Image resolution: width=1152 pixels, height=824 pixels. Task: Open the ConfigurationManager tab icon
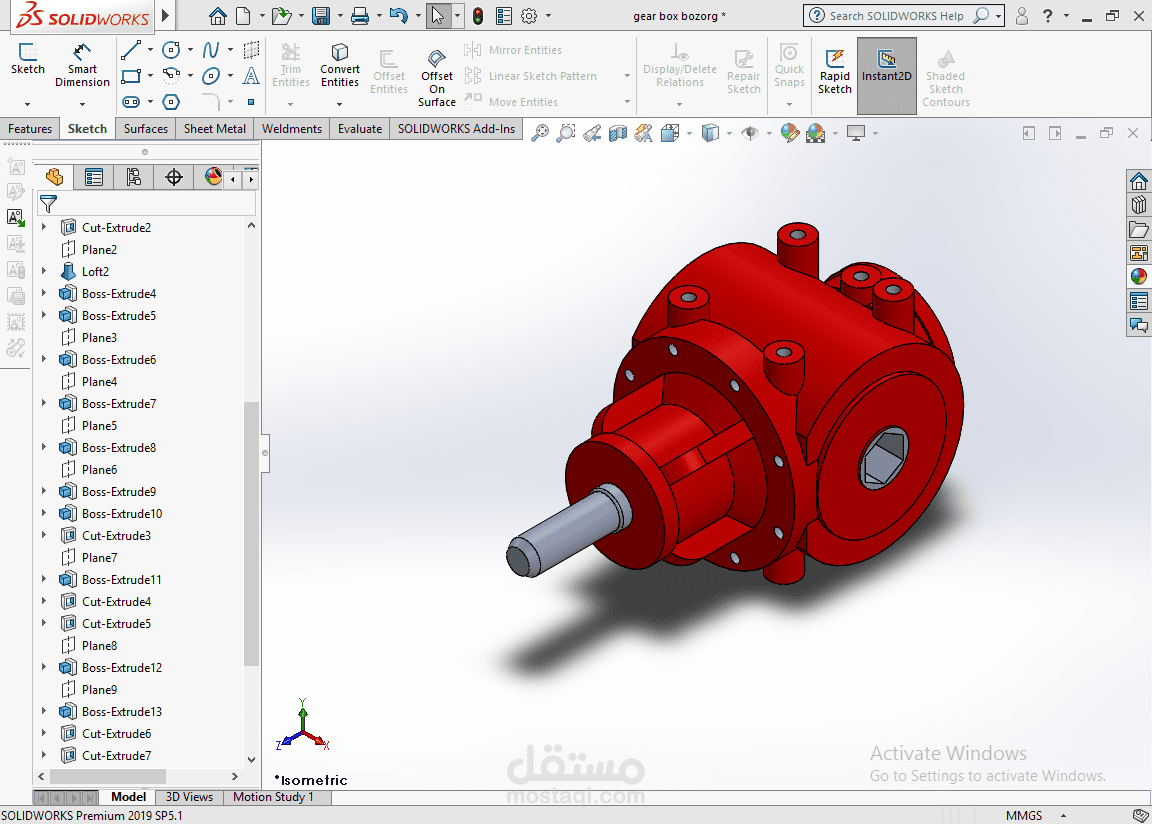134,177
